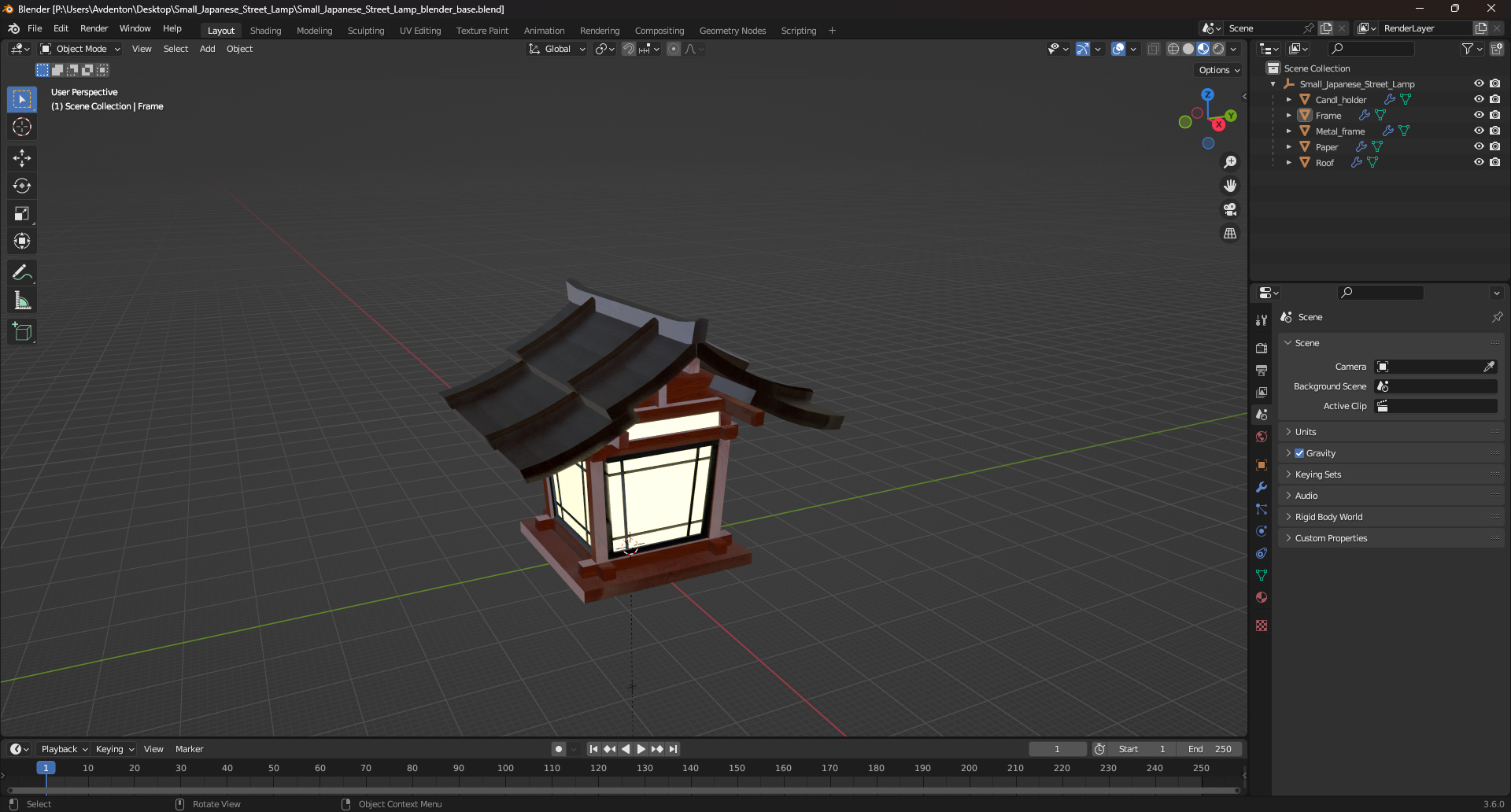Hide Metal_frame in viewport
Viewport: 1511px width, 812px height.
tap(1479, 131)
